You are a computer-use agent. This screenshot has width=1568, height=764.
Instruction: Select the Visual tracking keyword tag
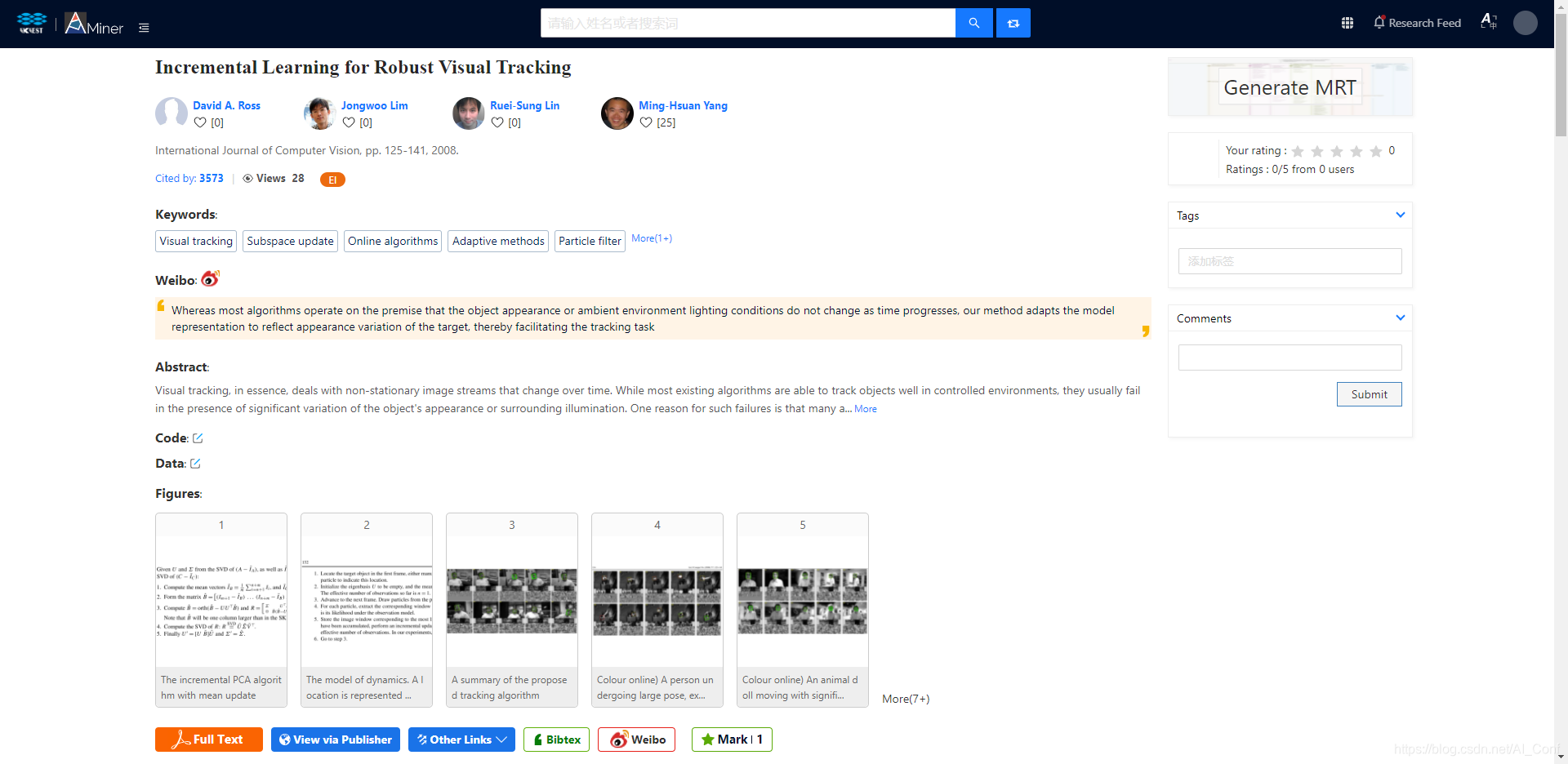[x=196, y=241]
